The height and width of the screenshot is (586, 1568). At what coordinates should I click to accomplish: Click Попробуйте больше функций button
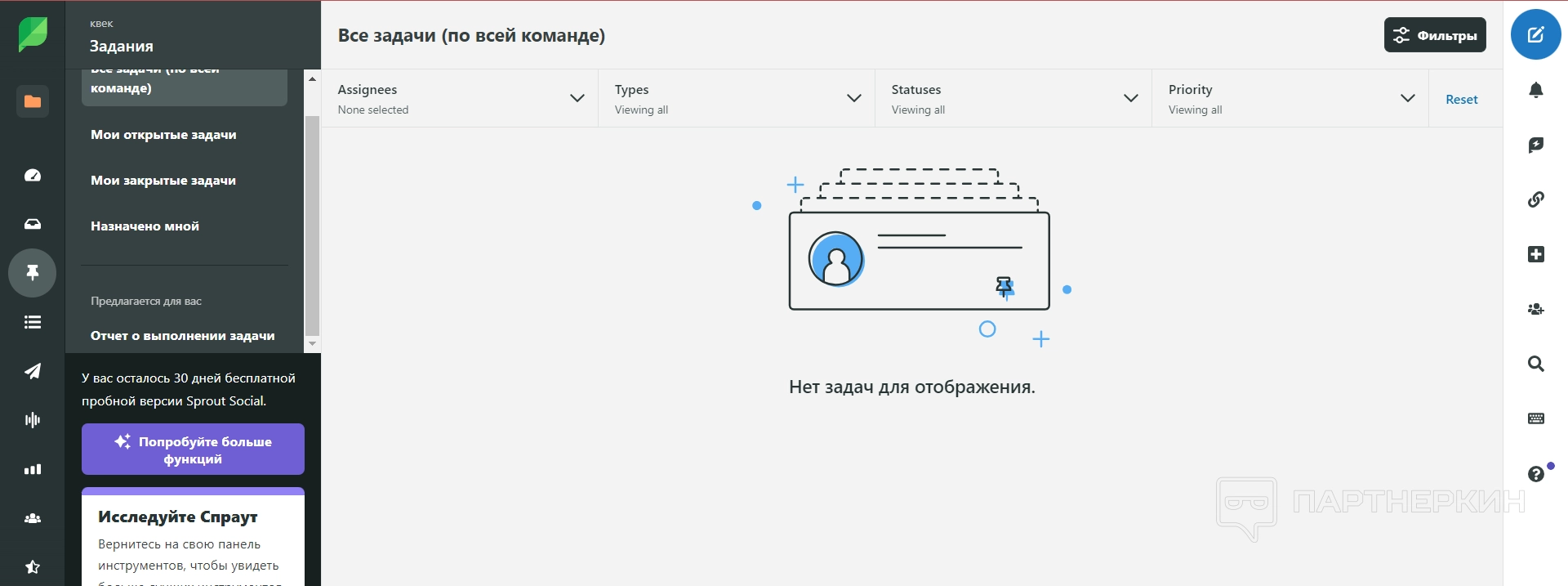click(x=193, y=450)
